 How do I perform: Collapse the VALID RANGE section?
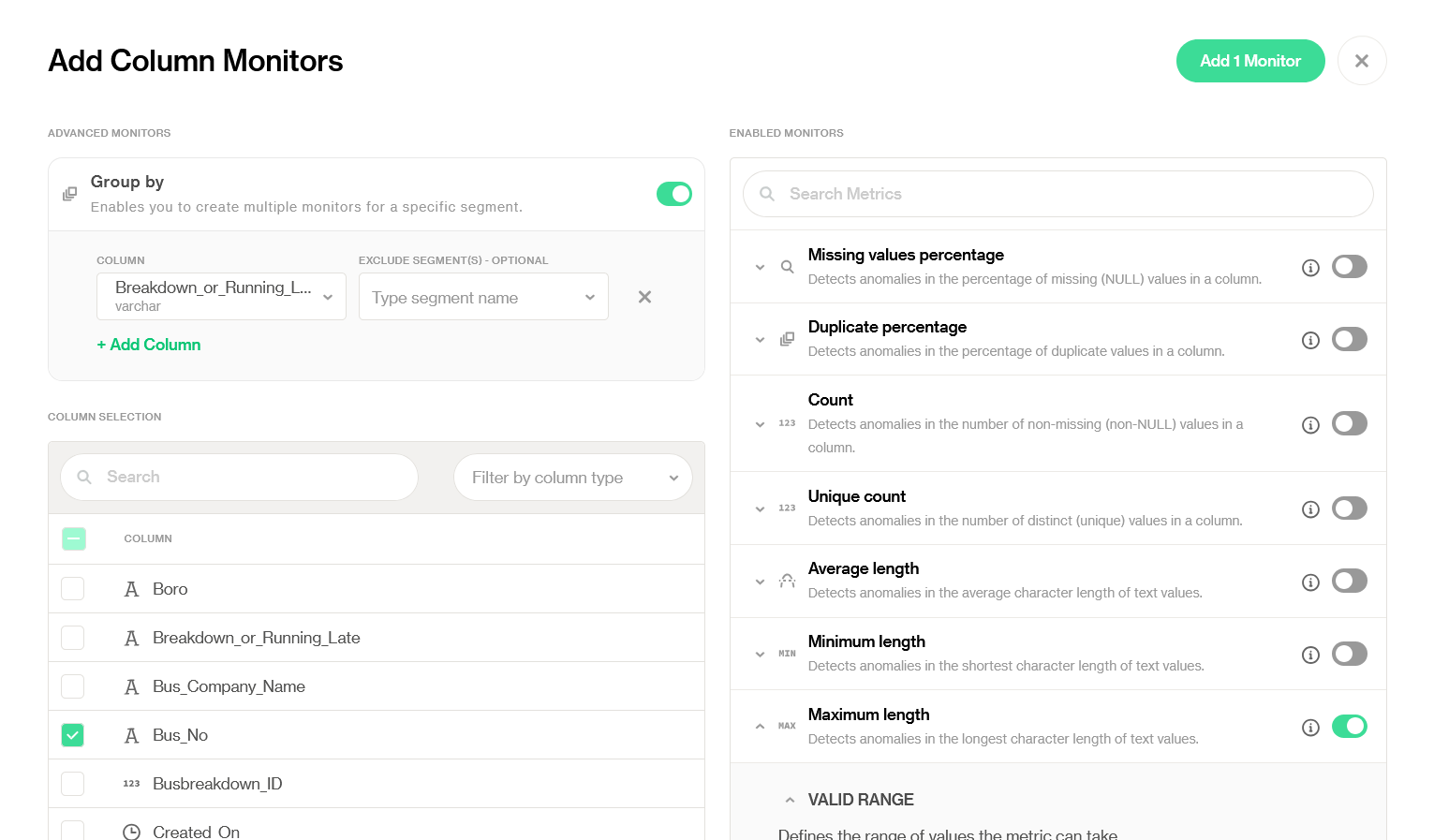pos(790,800)
